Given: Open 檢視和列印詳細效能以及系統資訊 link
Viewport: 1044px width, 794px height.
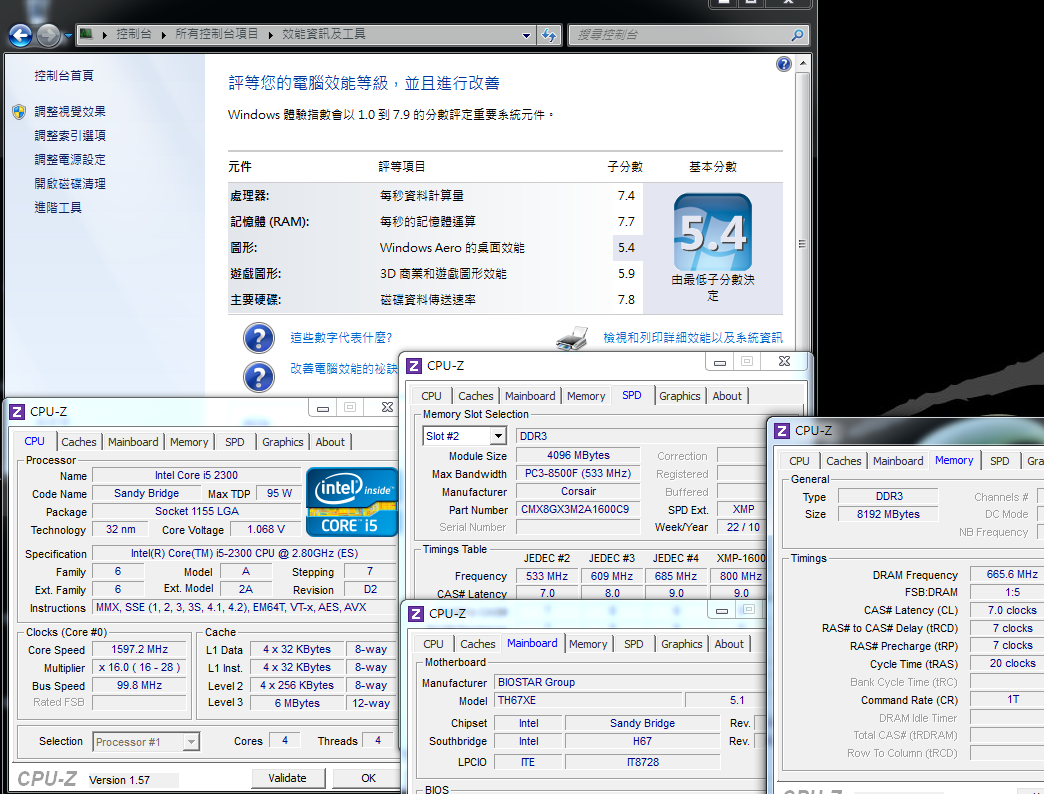Looking at the screenshot, I should pyautogui.click(x=693, y=338).
